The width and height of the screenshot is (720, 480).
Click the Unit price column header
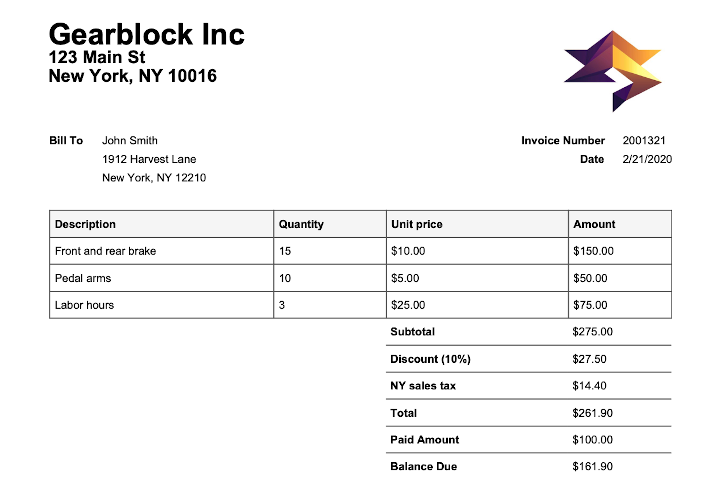coord(477,224)
